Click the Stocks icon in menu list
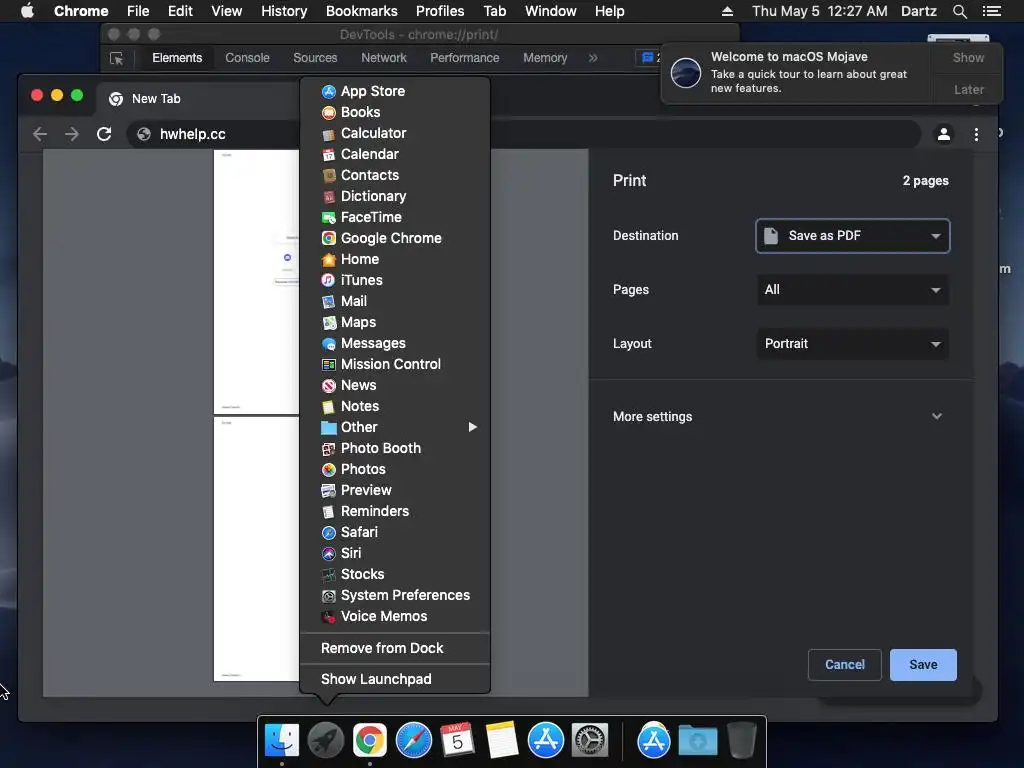The width and height of the screenshot is (1024, 768). [328, 575]
